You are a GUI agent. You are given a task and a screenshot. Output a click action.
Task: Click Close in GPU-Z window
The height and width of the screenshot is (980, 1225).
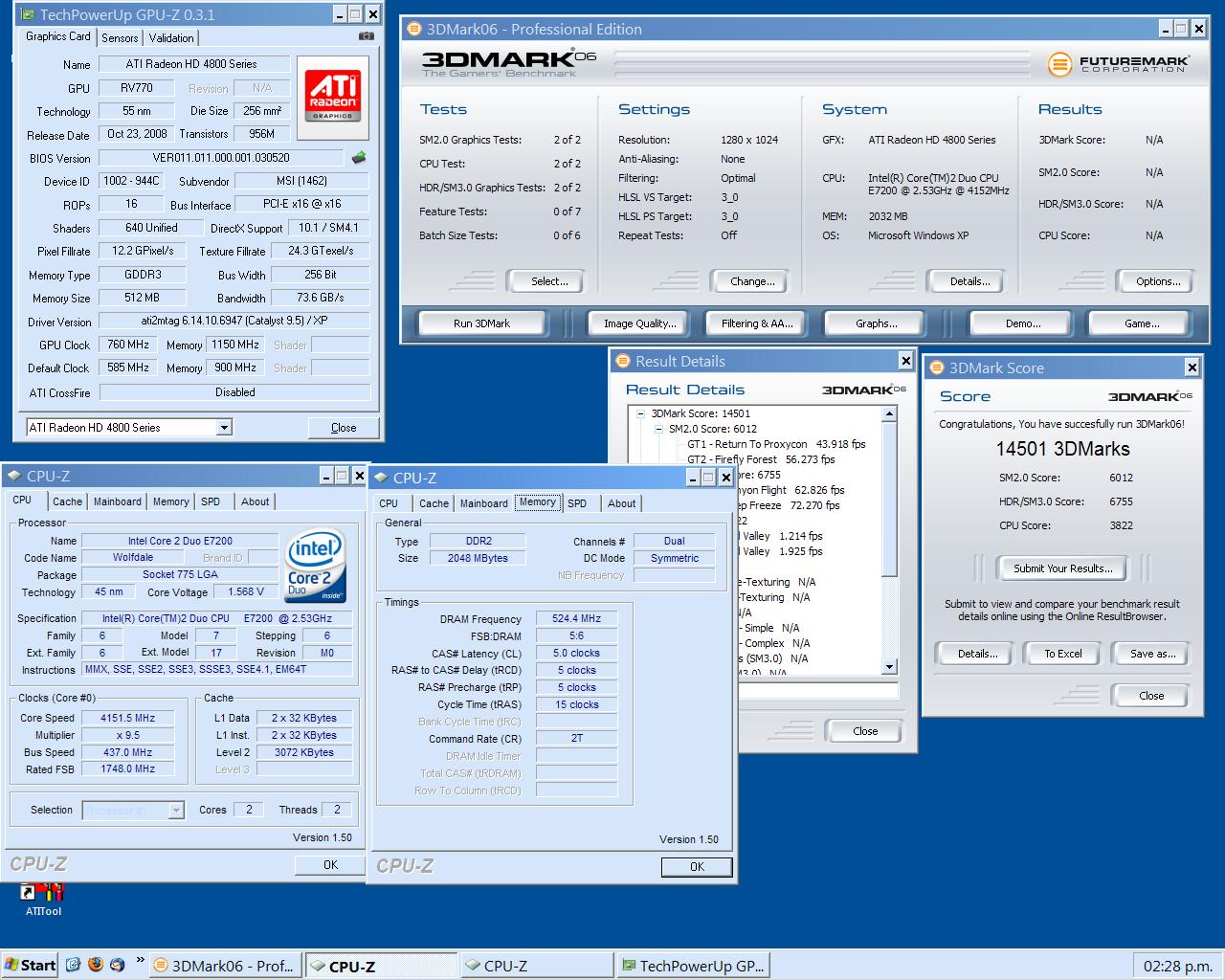[x=344, y=428]
